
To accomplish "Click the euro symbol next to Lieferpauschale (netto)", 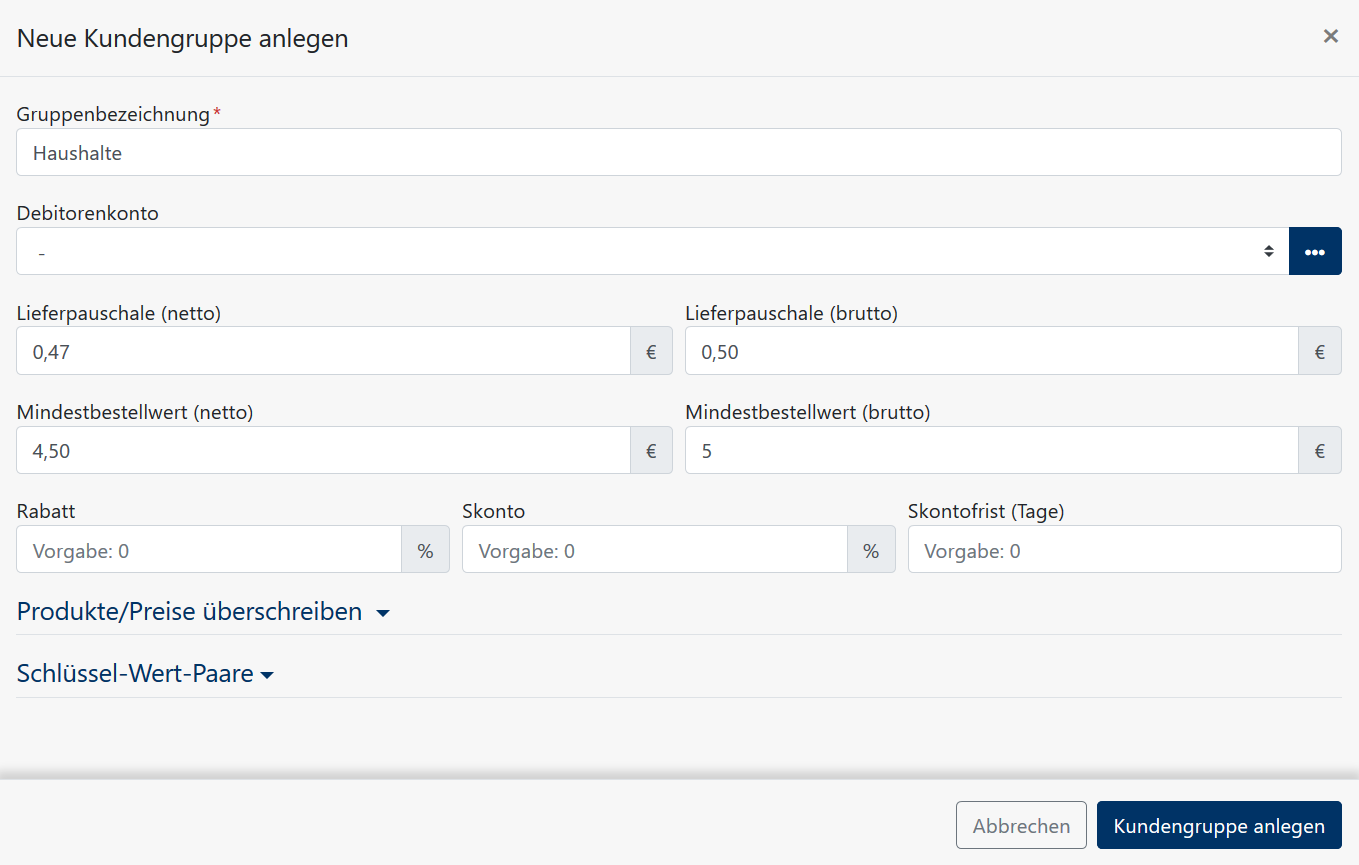I will click(652, 351).
